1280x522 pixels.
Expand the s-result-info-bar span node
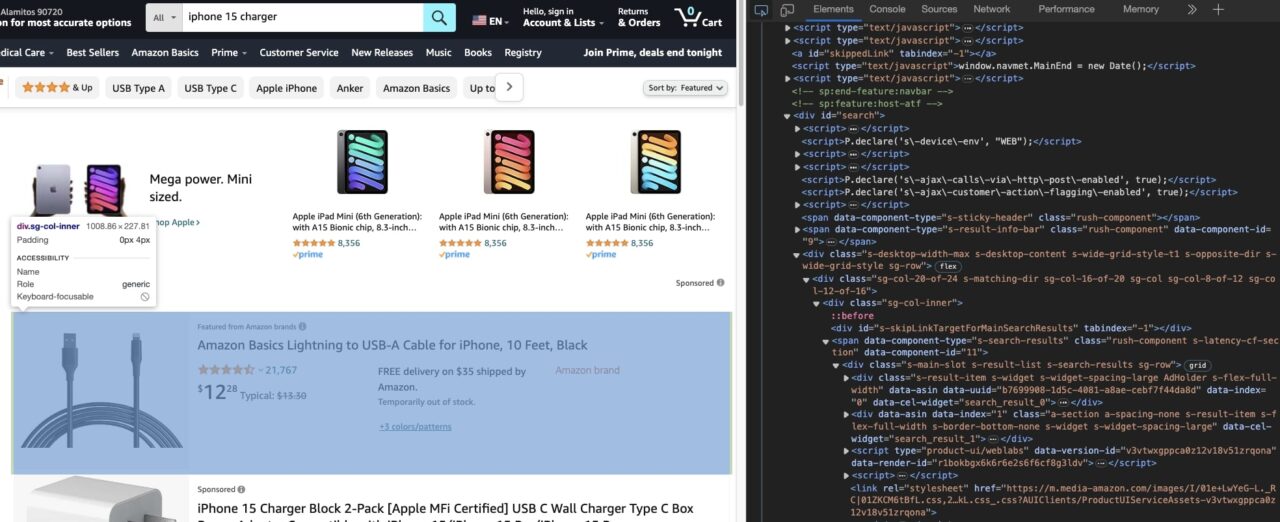[797, 229]
